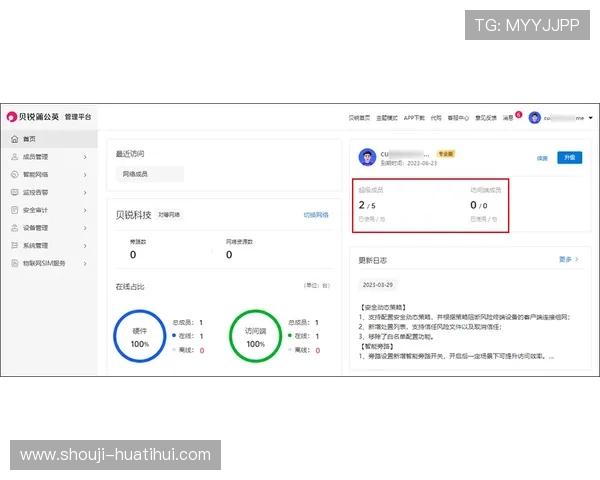Open 消息 in the top bar
This screenshot has width=600, height=480.
[508, 118]
